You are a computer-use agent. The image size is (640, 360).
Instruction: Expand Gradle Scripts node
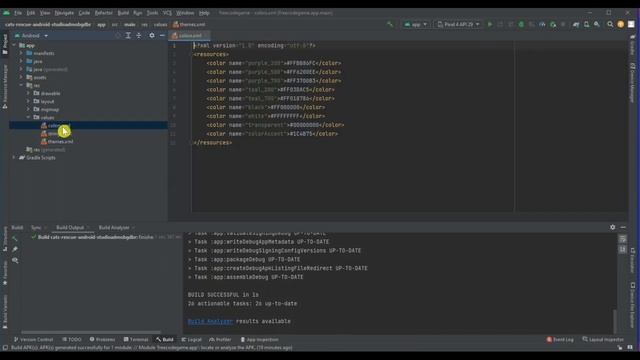(14, 158)
